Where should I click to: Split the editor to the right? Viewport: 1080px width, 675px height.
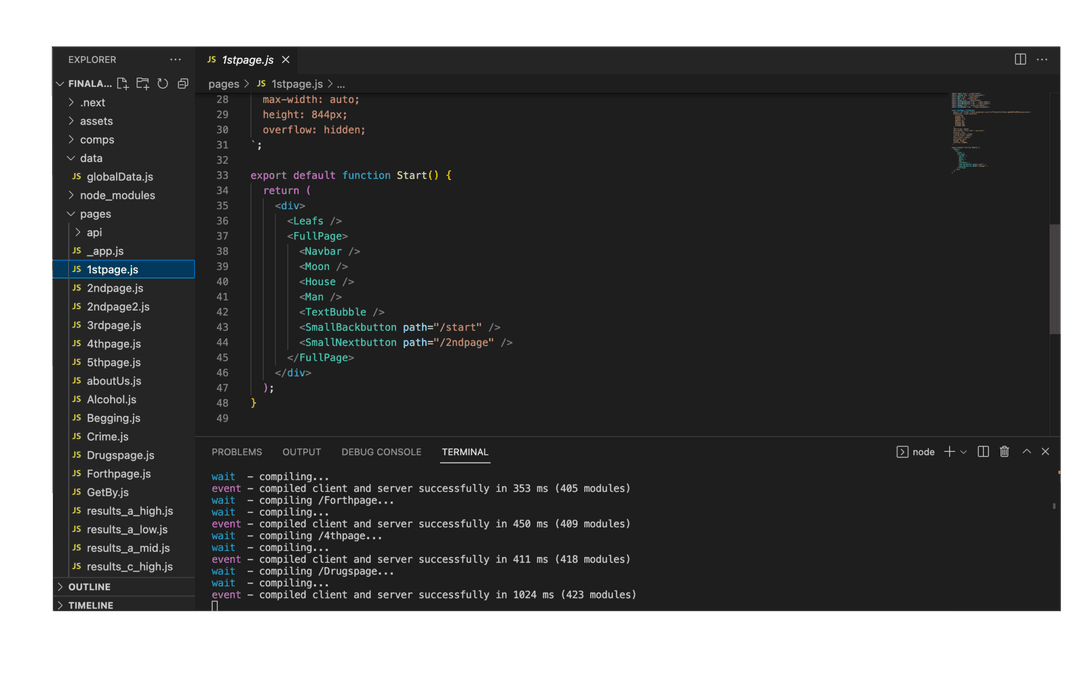(x=1020, y=60)
